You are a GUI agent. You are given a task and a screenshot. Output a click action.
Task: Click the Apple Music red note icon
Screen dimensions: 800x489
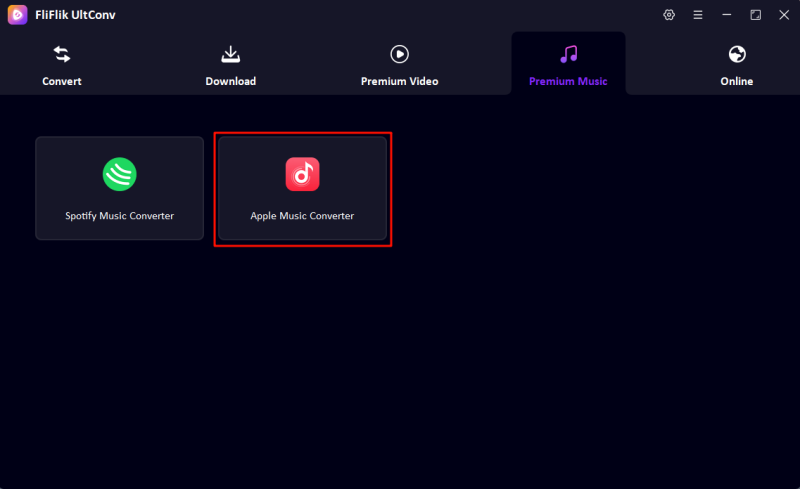pos(303,174)
